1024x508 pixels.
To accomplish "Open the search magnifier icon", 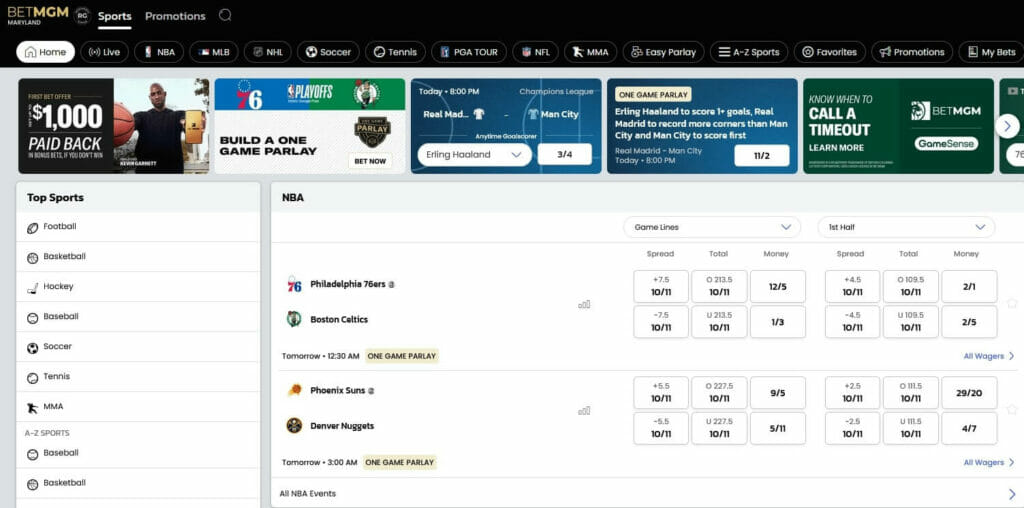I will pyautogui.click(x=225, y=15).
